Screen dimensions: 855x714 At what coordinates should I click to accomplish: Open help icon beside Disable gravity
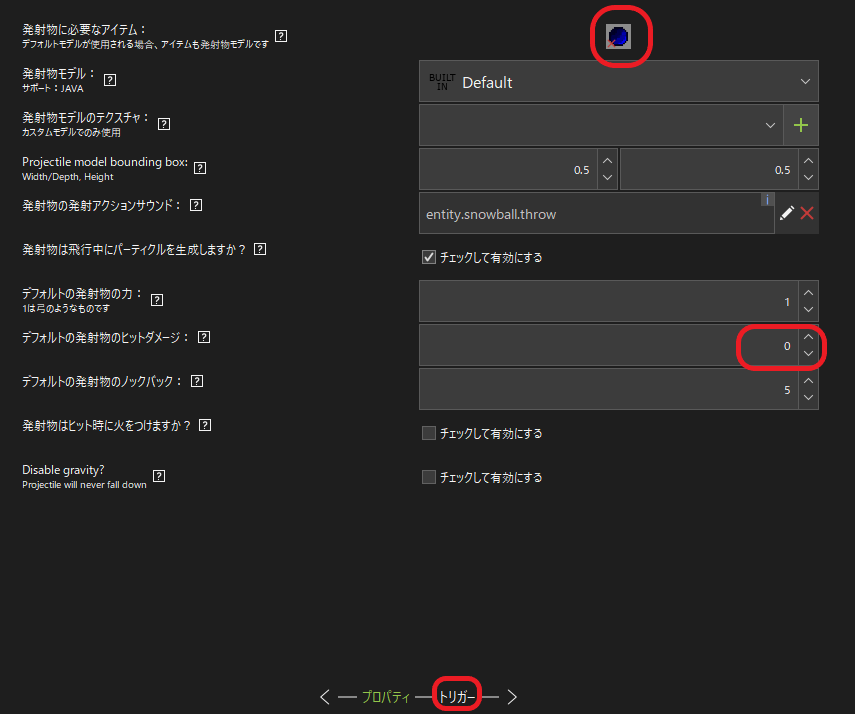coord(158,476)
